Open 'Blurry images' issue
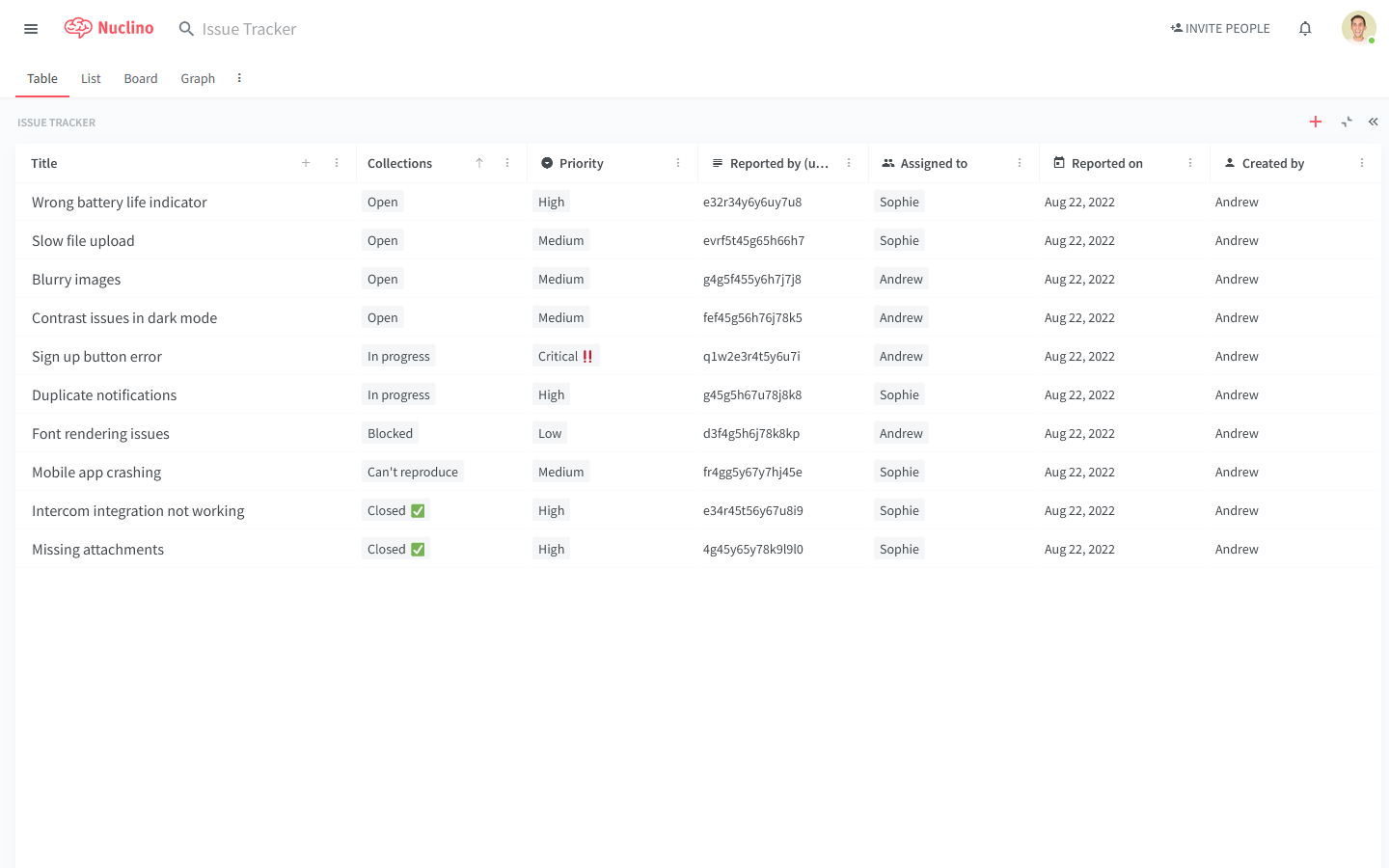This screenshot has width=1389, height=868. click(76, 279)
